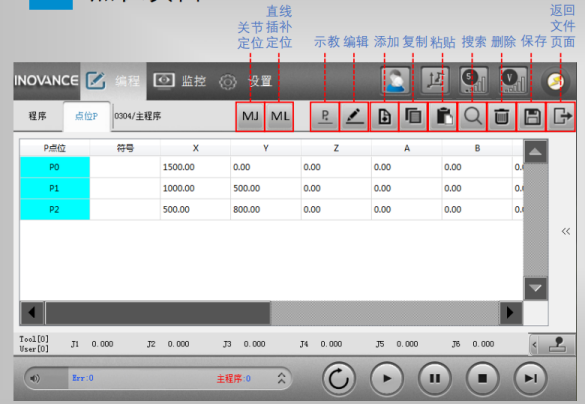Open the search magnifier
This screenshot has height=404, width=585.
[x=472, y=116]
